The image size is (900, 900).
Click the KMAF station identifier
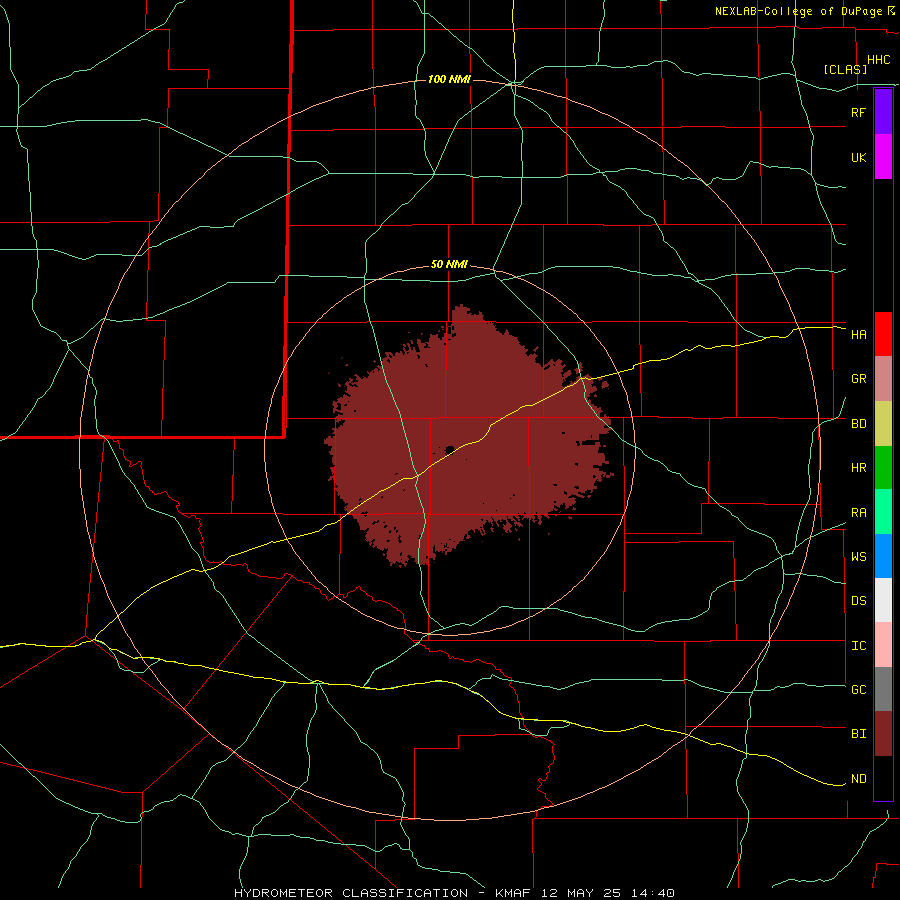point(515,893)
